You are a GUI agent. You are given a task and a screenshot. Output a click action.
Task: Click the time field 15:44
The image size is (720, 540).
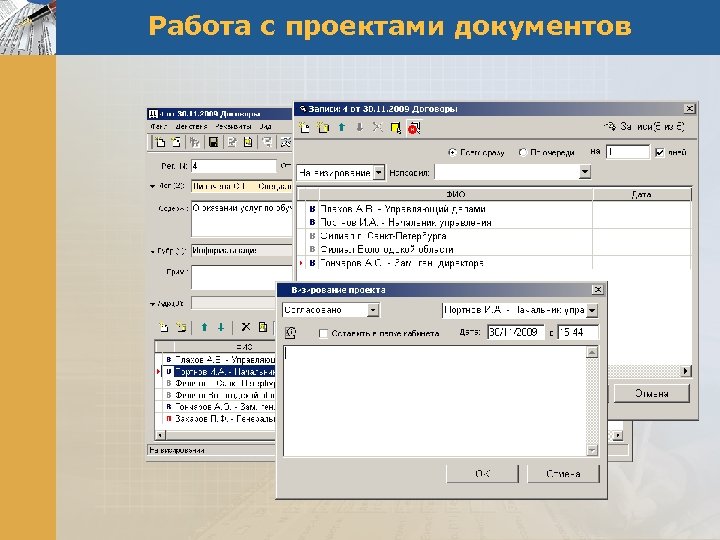tap(578, 332)
